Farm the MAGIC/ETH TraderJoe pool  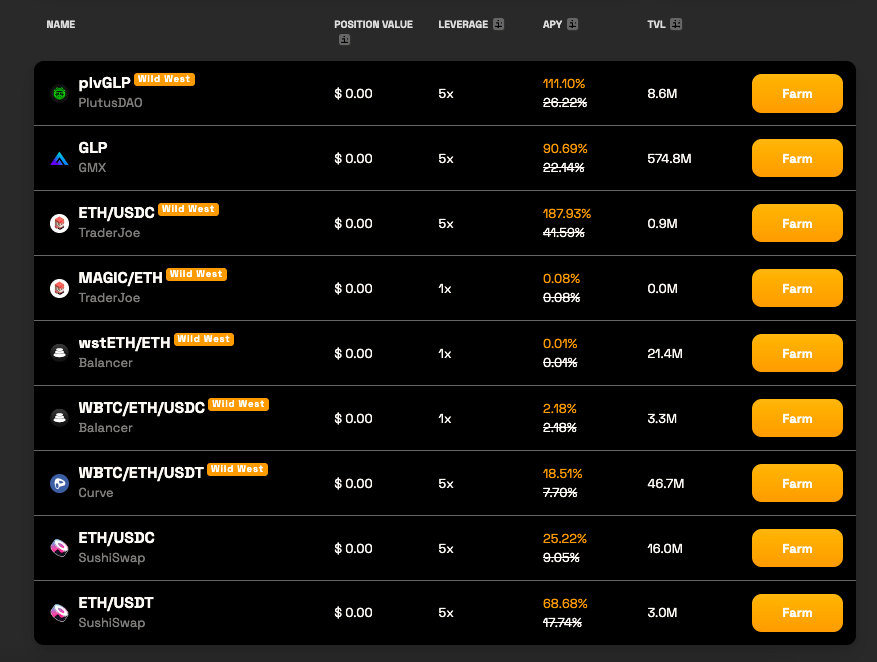point(797,288)
